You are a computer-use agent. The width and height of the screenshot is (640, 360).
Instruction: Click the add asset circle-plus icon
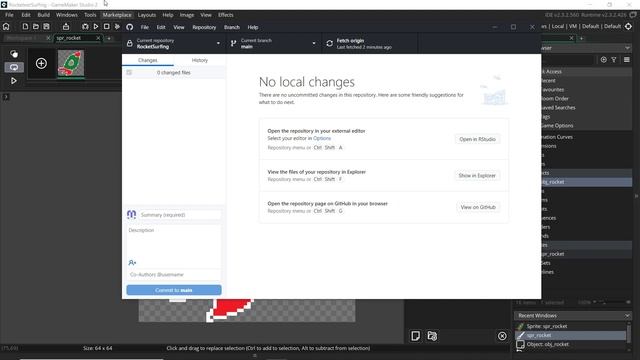(604, 60)
